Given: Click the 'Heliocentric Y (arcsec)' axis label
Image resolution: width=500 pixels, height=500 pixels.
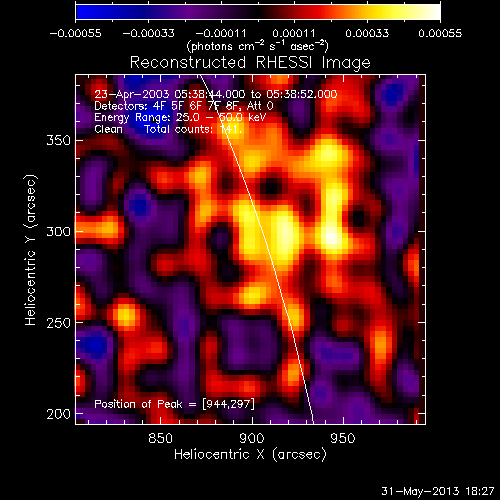Looking at the screenshot, I should pos(31,250).
